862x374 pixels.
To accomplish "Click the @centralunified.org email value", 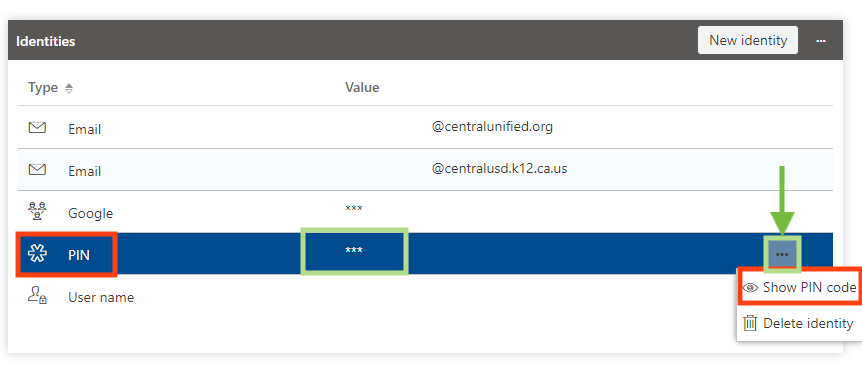I will coord(492,126).
